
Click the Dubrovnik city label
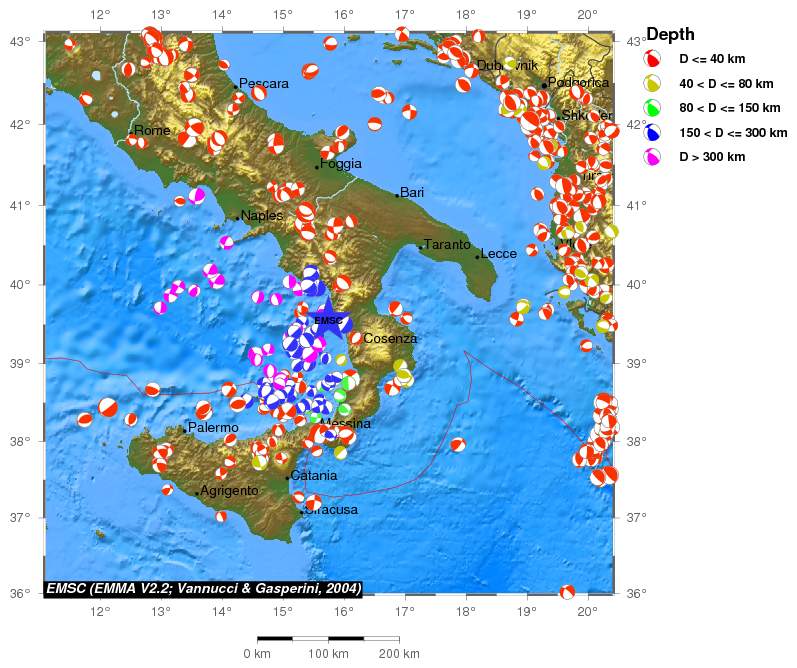click(507, 66)
